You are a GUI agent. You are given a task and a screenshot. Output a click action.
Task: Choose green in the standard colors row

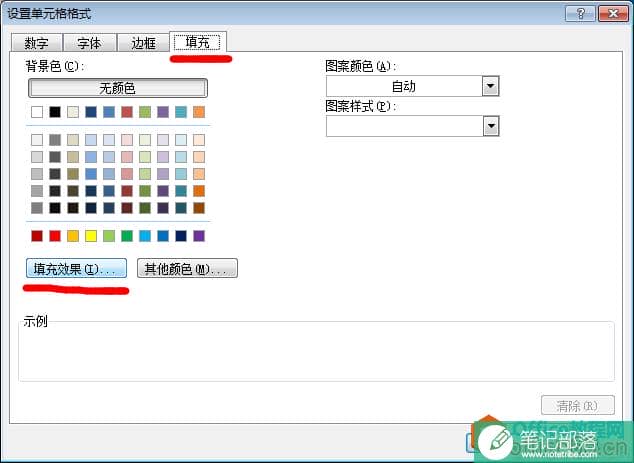pyautogui.click(x=127, y=236)
